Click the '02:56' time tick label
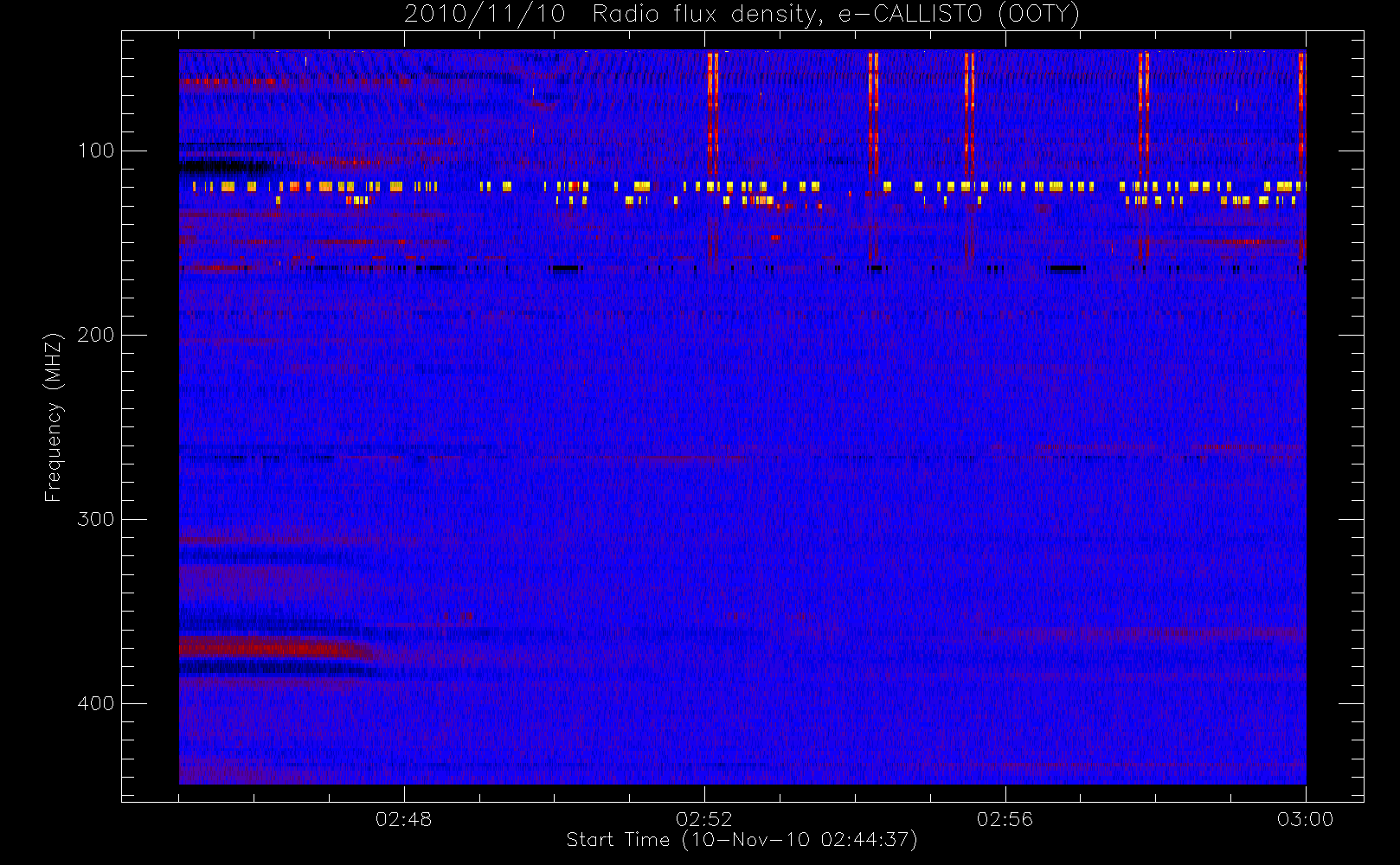Viewport: 1400px width, 865px height. click(1005, 819)
